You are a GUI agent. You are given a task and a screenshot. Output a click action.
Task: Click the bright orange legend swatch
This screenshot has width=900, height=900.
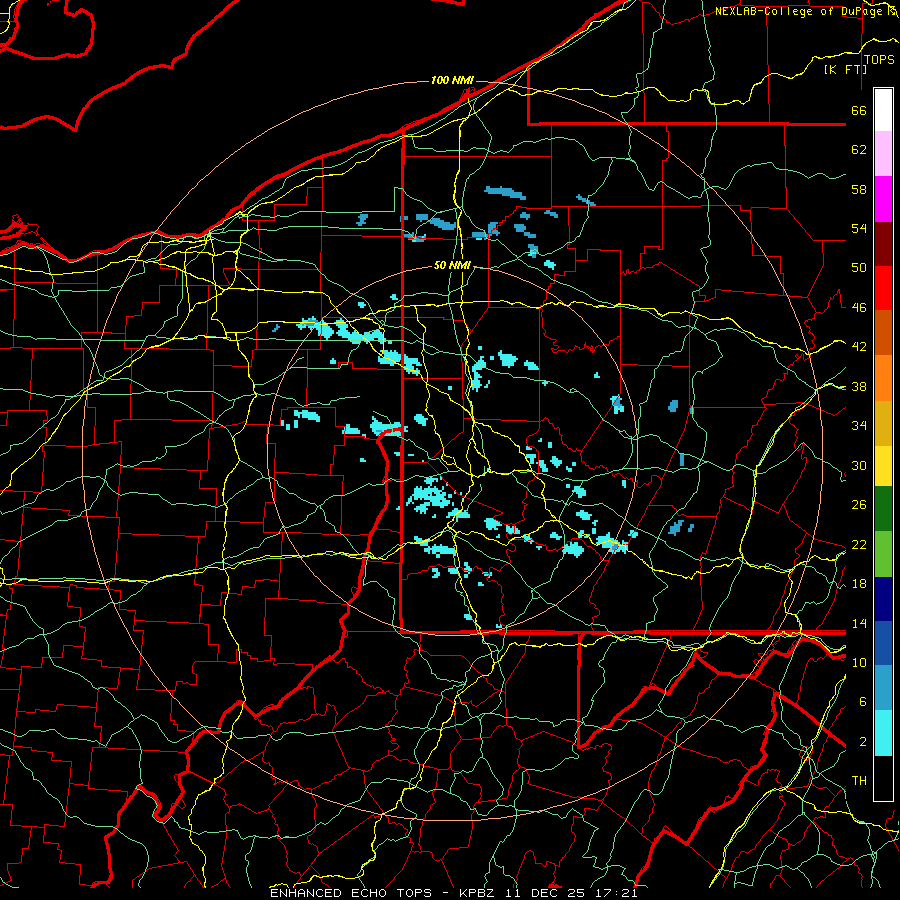[883, 378]
